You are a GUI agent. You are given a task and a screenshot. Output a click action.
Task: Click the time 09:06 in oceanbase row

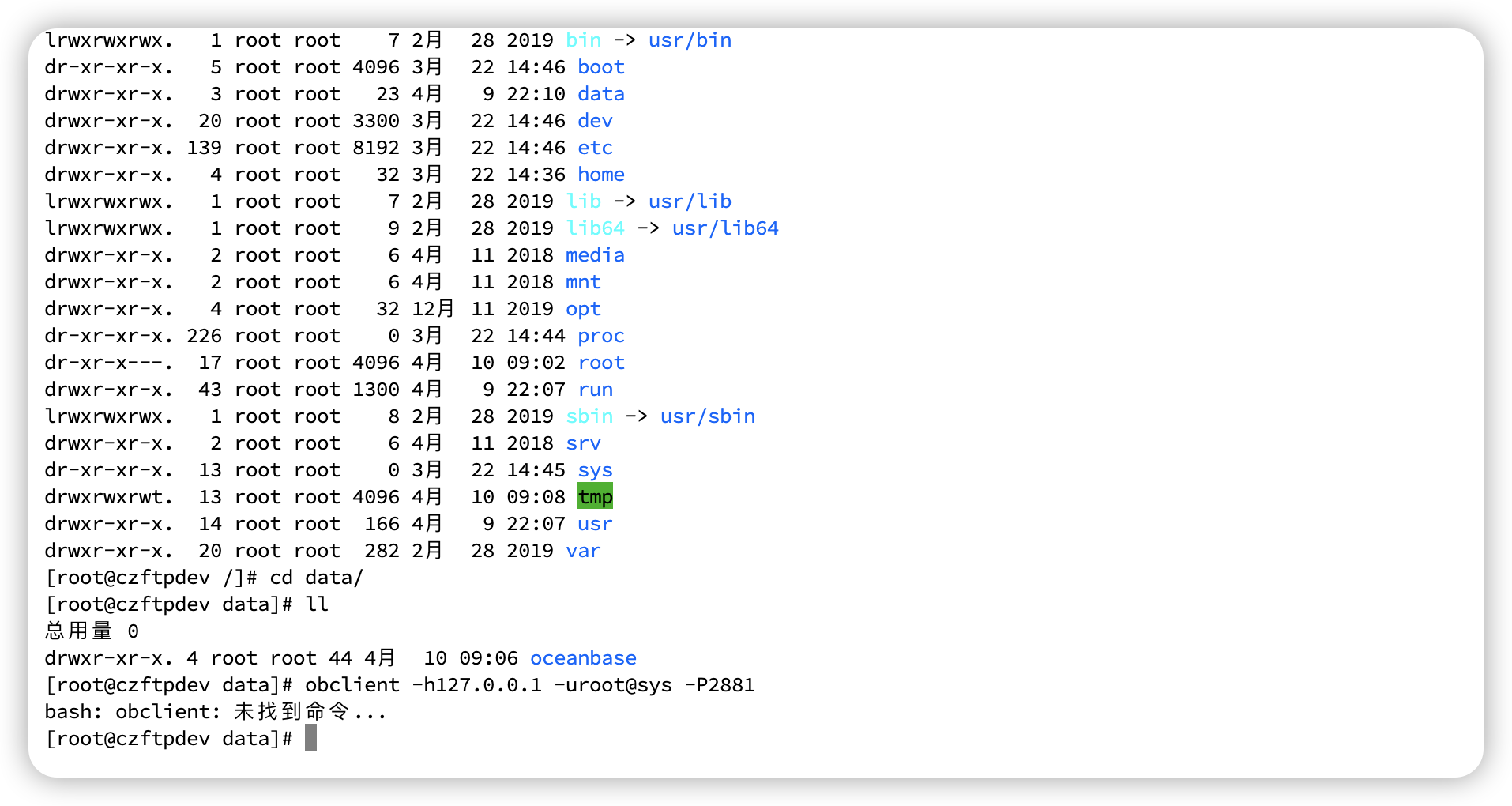[489, 658]
